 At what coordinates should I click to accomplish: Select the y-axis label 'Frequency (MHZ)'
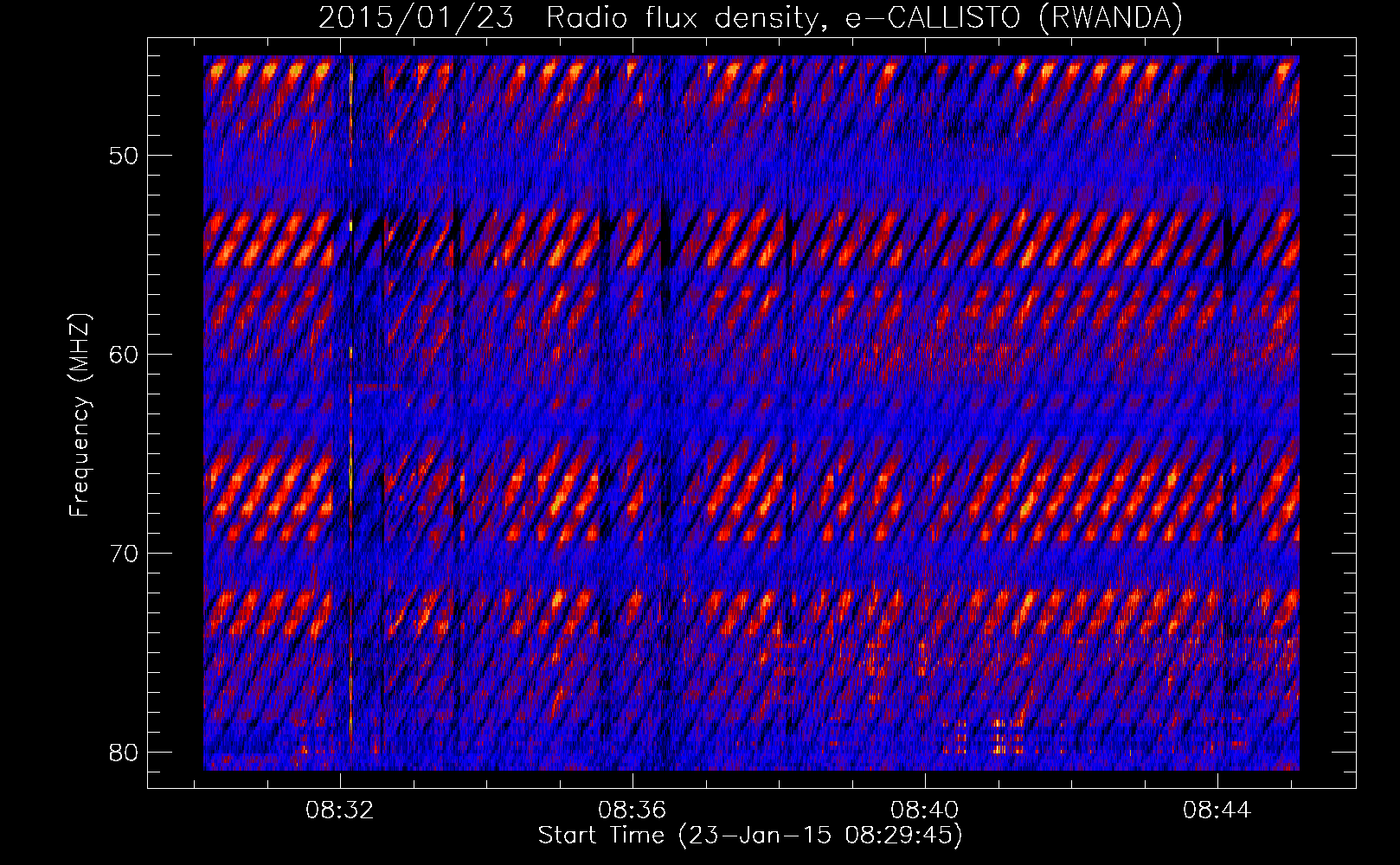click(80, 415)
